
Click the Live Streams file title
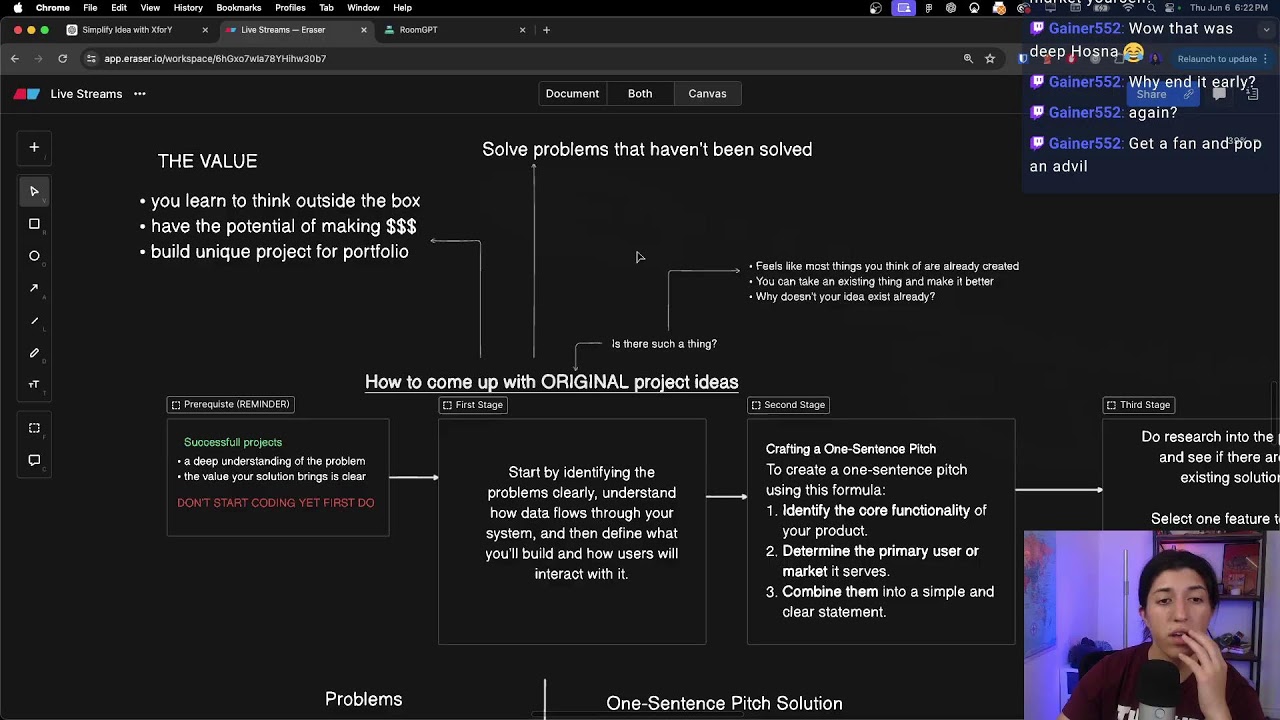(x=86, y=94)
